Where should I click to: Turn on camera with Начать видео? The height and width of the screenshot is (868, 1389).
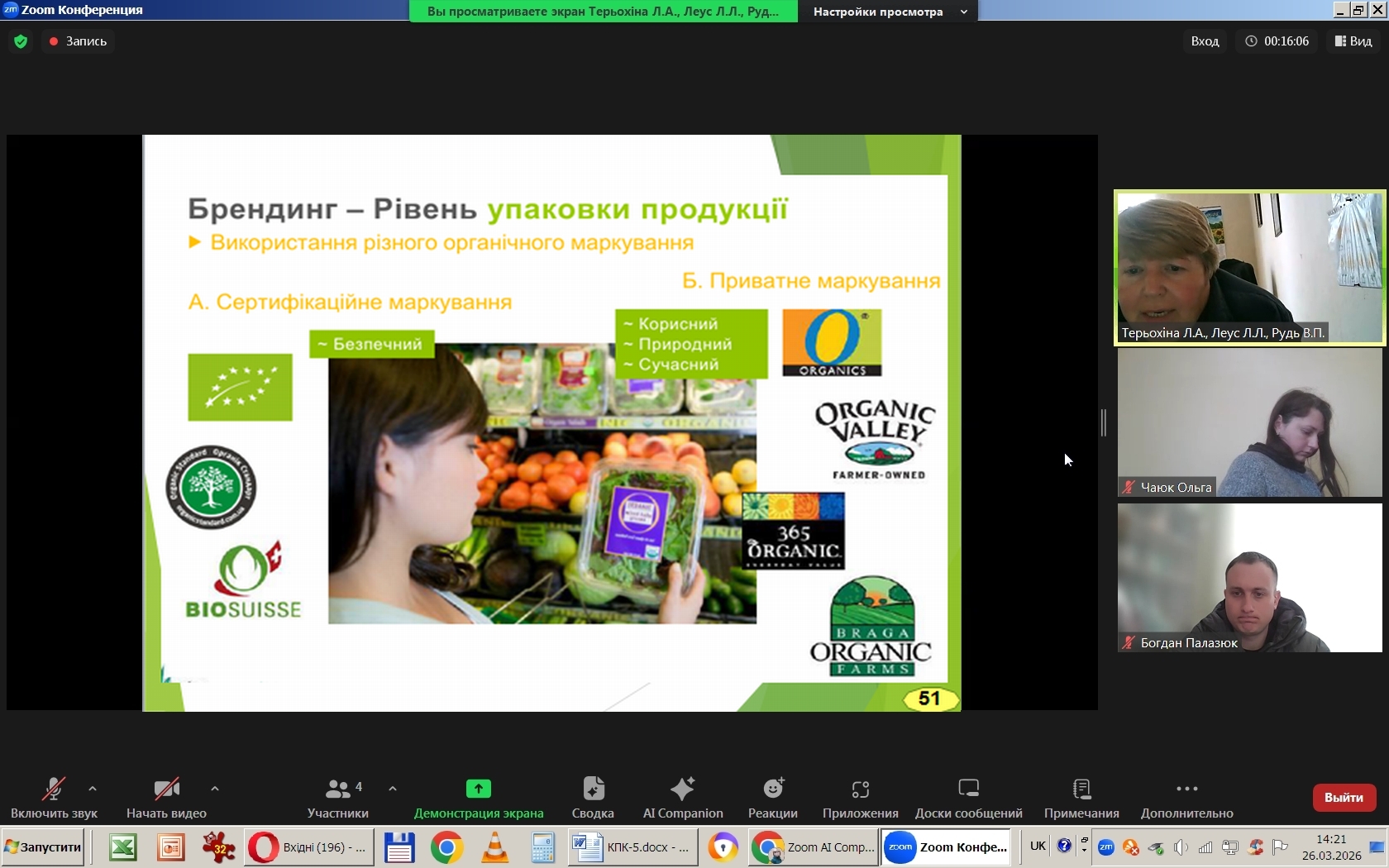166,789
